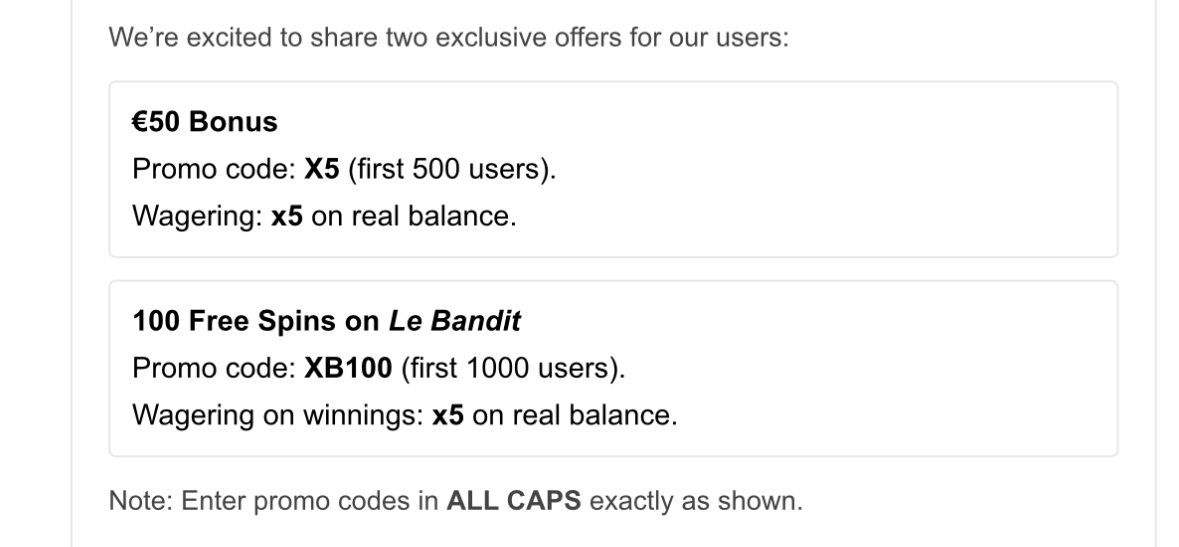Click the intro sentence about two exclusive offers

pos(448,43)
